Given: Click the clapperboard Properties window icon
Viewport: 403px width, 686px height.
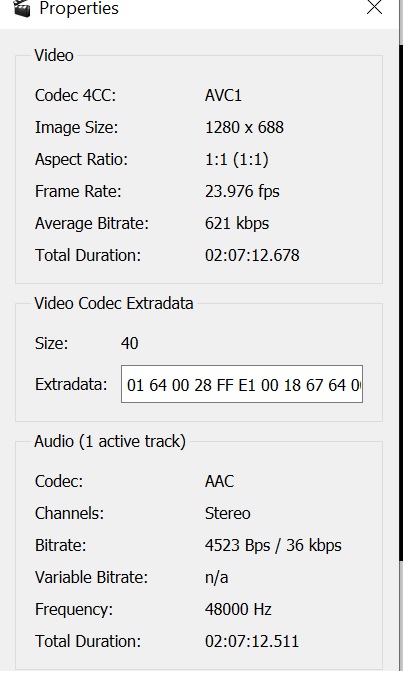Looking at the screenshot, I should pyautogui.click(x=22, y=8).
